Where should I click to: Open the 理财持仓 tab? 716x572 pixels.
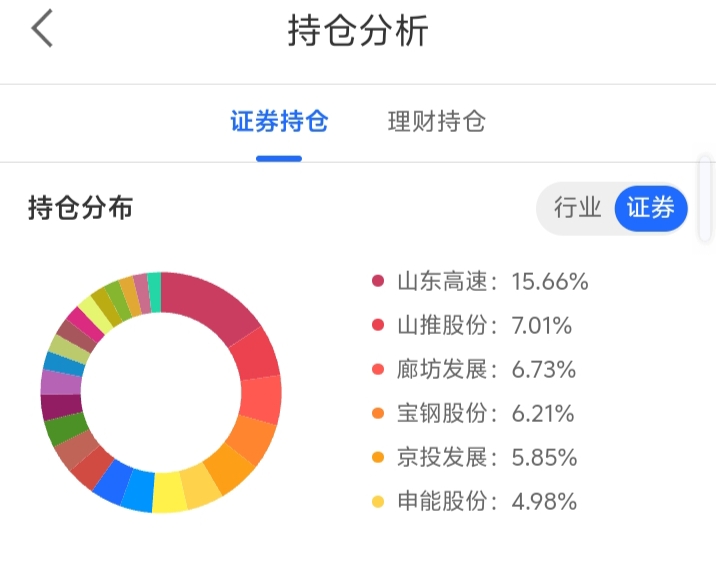click(x=437, y=121)
